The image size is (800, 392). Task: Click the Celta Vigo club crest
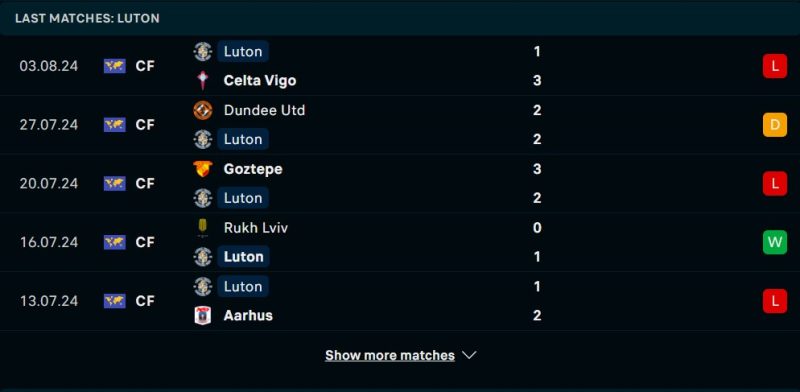point(203,81)
